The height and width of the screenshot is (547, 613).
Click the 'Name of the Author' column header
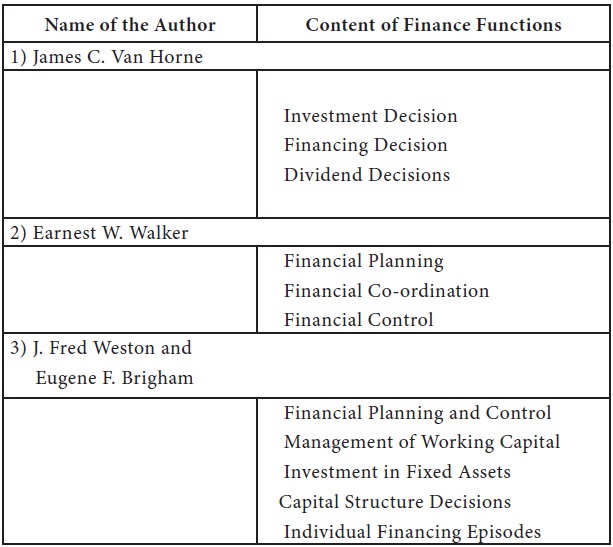coord(132,24)
